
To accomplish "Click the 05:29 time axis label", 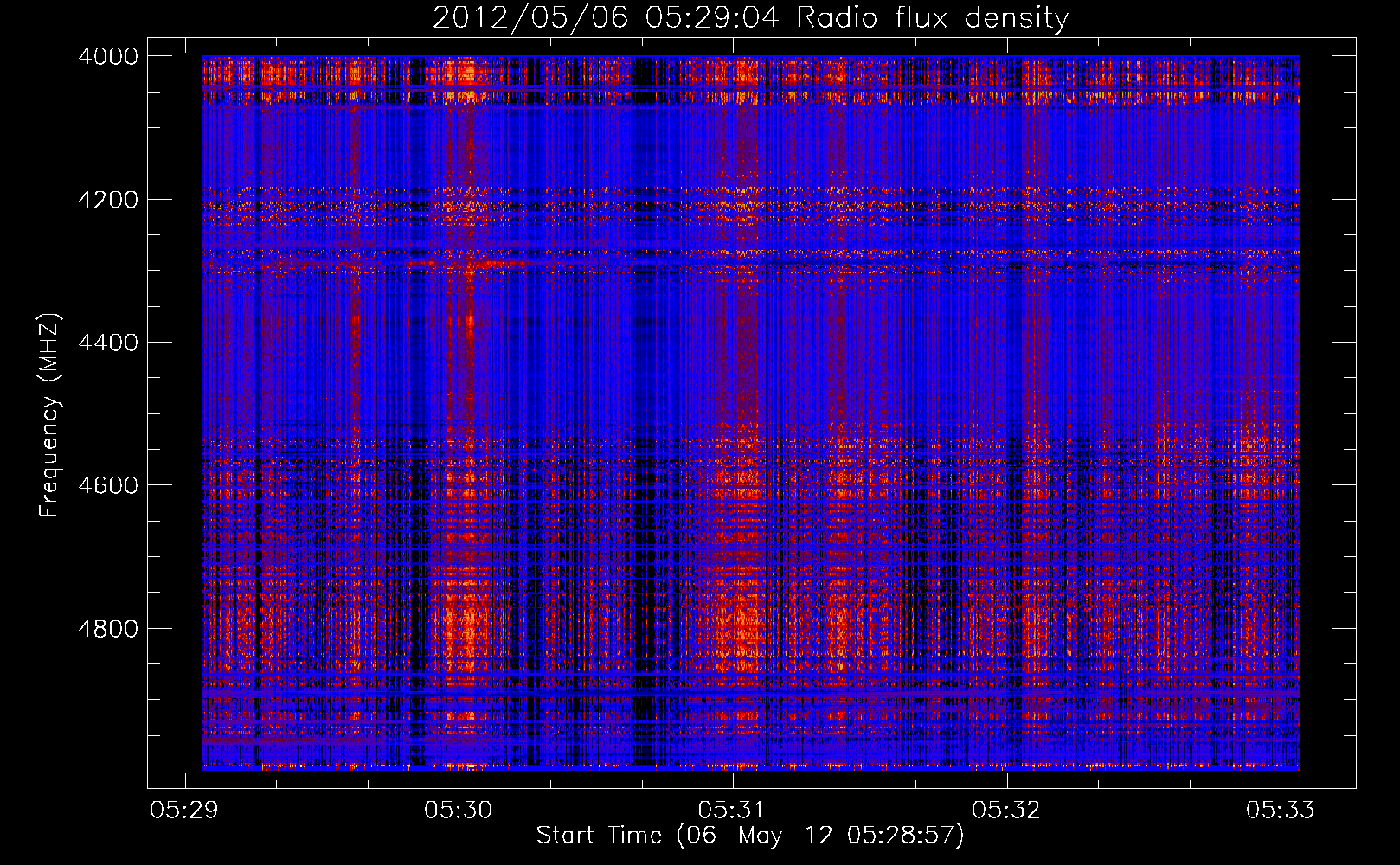I will (184, 811).
